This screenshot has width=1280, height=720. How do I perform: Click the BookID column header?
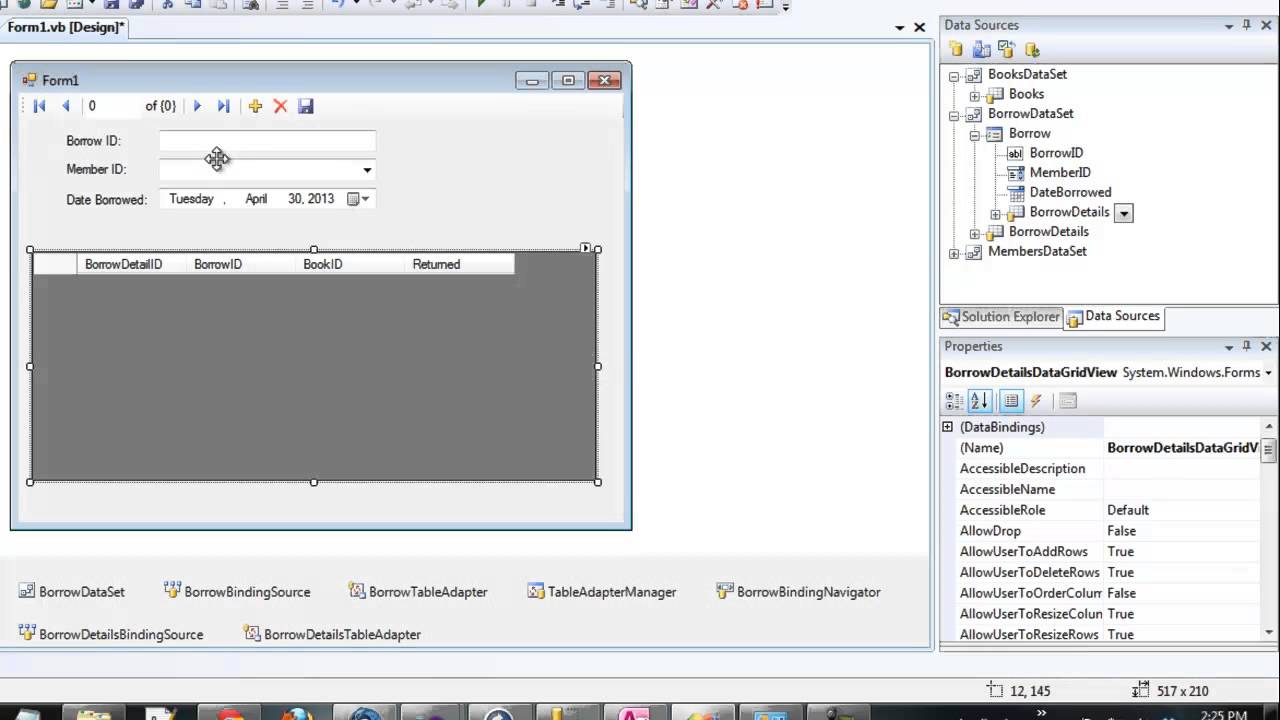pyautogui.click(x=350, y=264)
